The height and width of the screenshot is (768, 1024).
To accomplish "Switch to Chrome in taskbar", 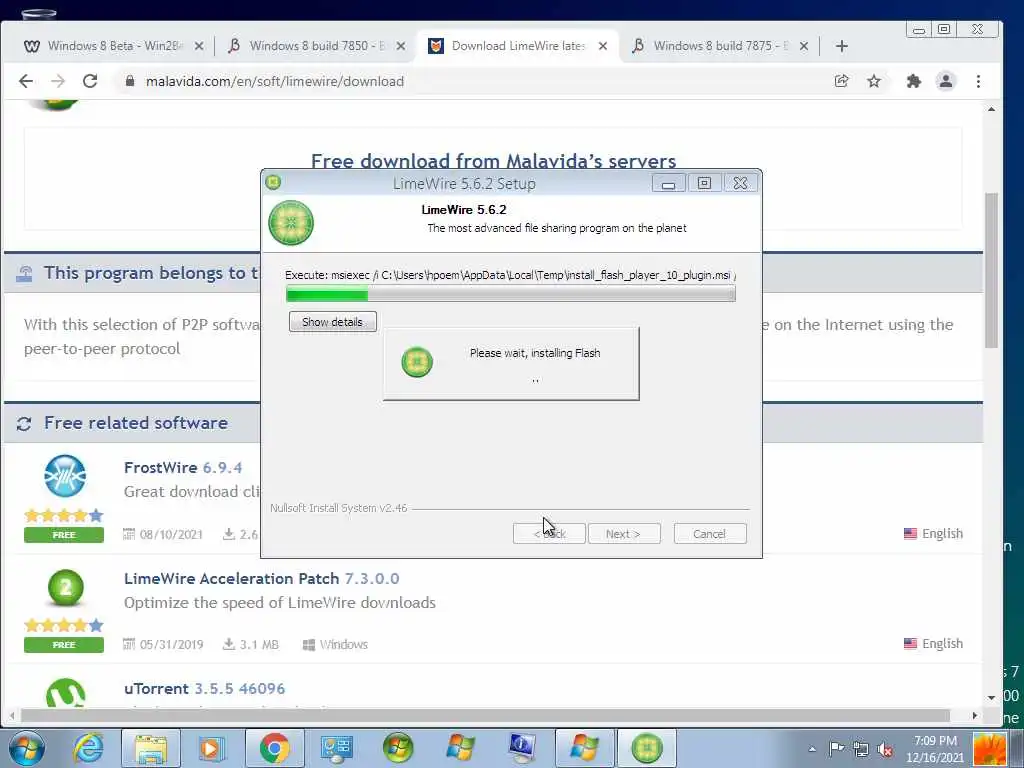I will click(274, 748).
